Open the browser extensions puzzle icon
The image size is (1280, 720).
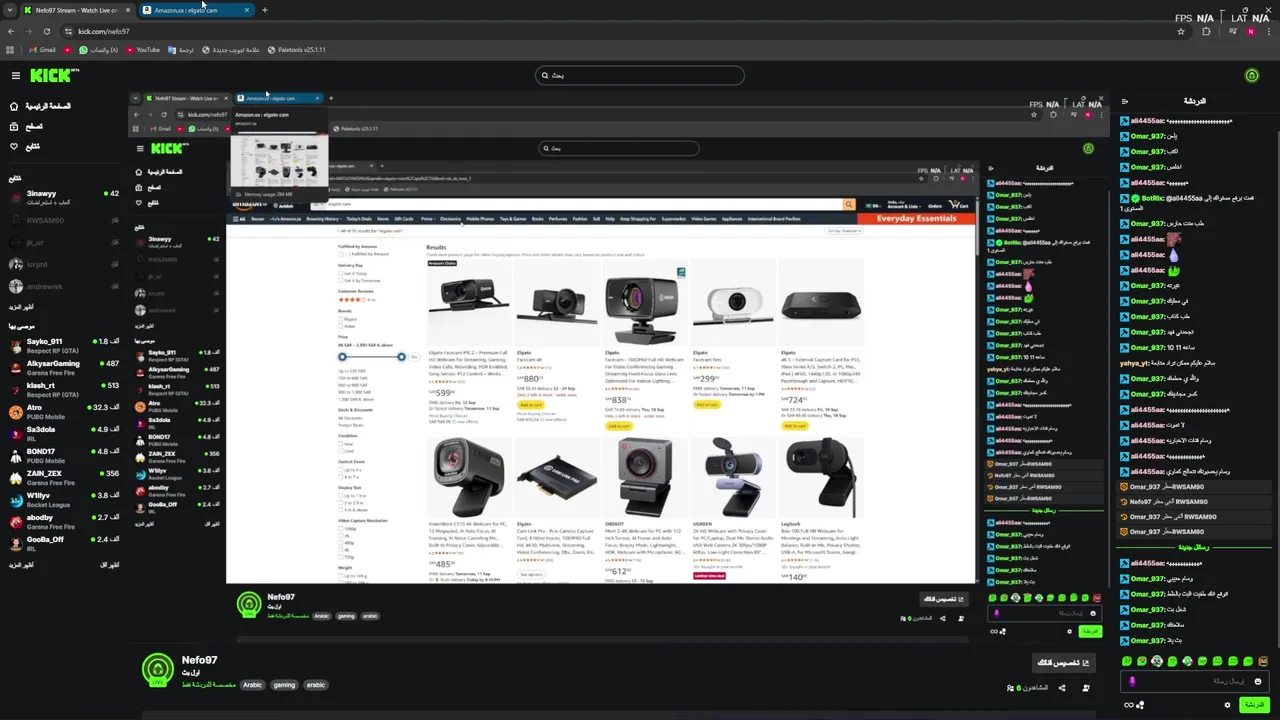point(1206,31)
